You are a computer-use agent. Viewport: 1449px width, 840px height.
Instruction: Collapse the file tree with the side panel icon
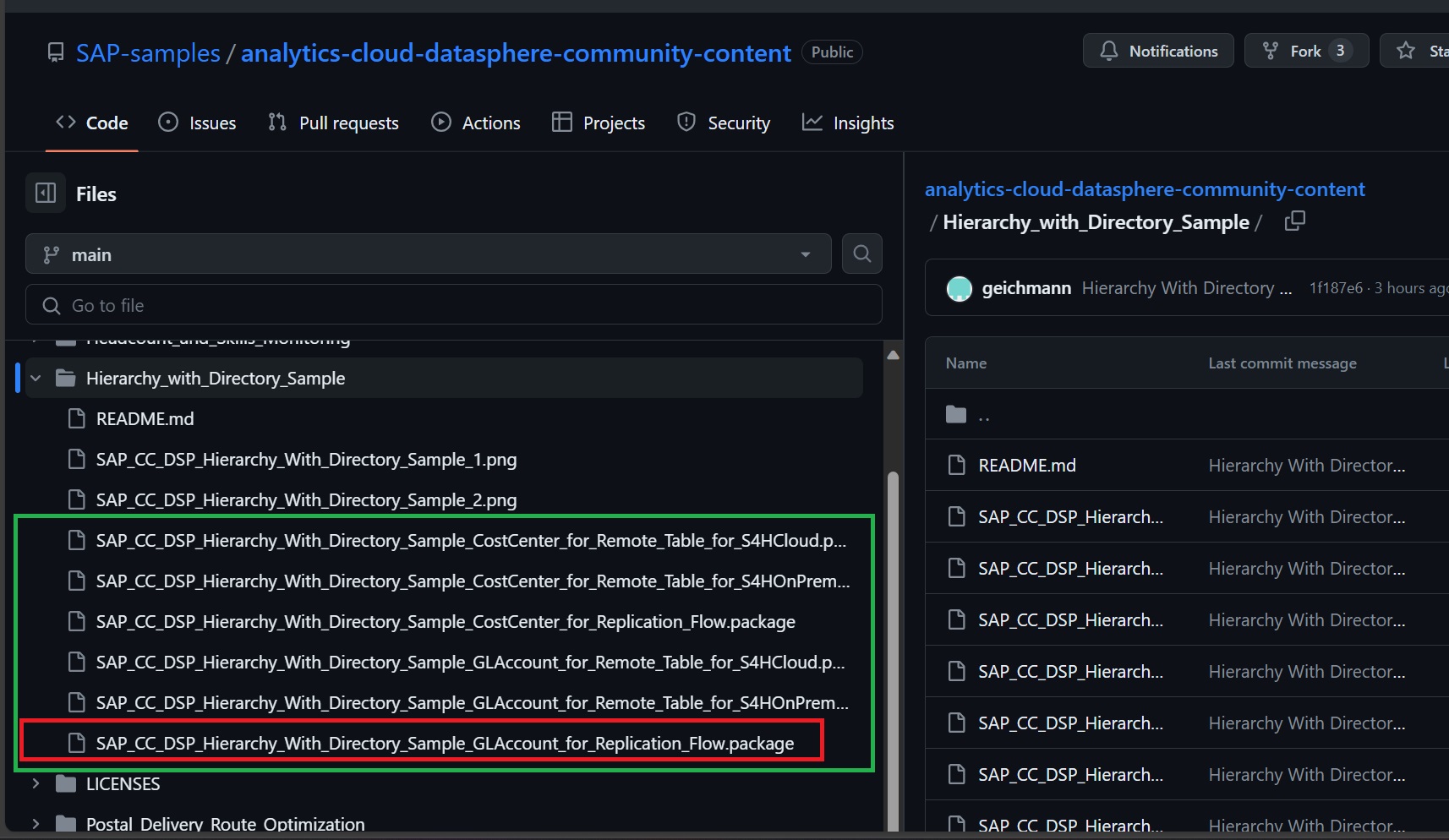[46, 194]
